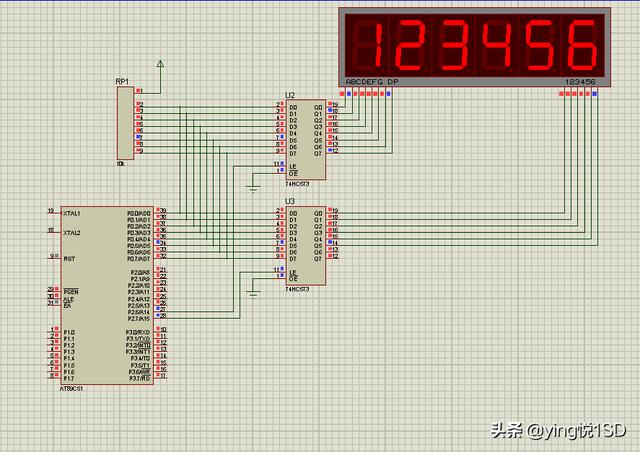Viewport: 640px width, 452px height.
Task: Click the 'U3' reference label
Action: coord(290,201)
